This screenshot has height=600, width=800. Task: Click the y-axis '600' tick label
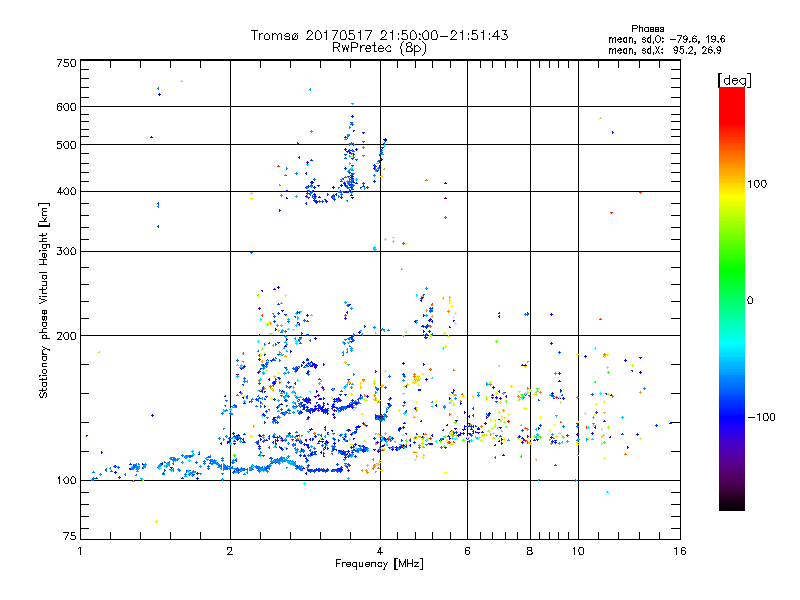[66, 107]
